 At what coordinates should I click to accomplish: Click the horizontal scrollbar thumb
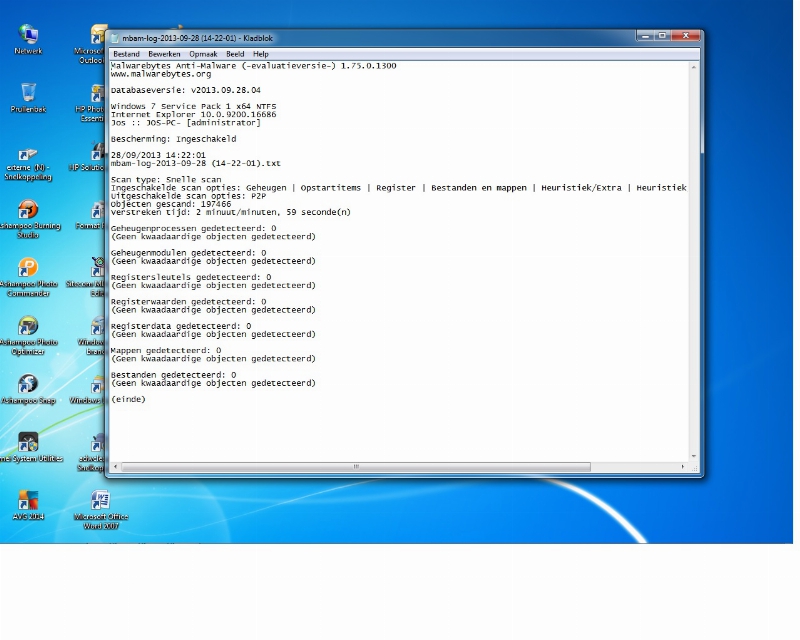coord(356,466)
